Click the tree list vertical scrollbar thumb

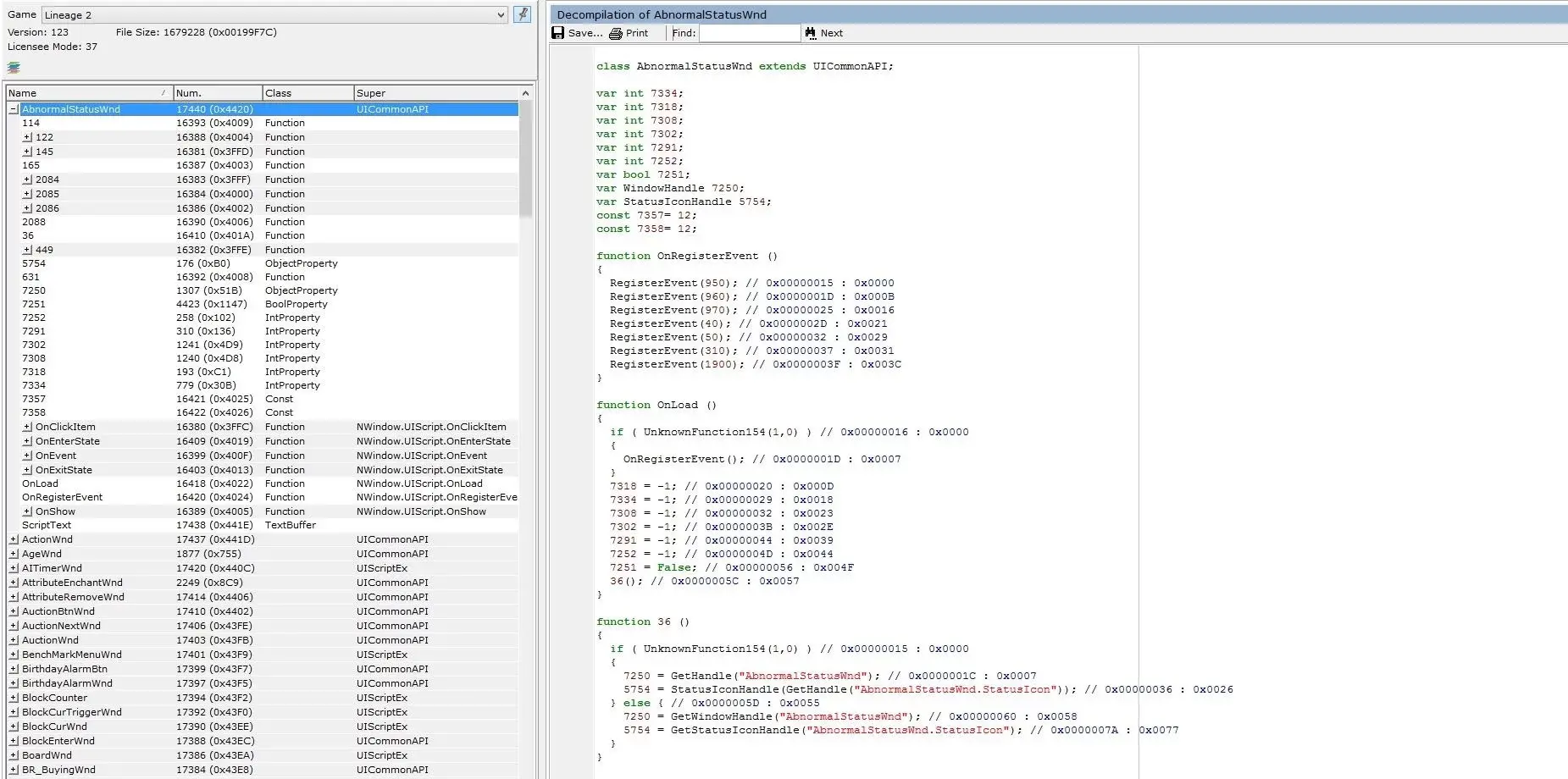(525, 159)
